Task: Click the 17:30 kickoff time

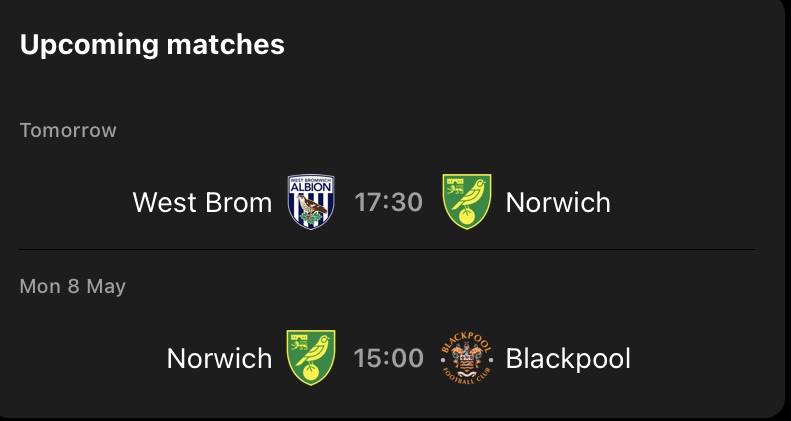Action: (x=389, y=203)
